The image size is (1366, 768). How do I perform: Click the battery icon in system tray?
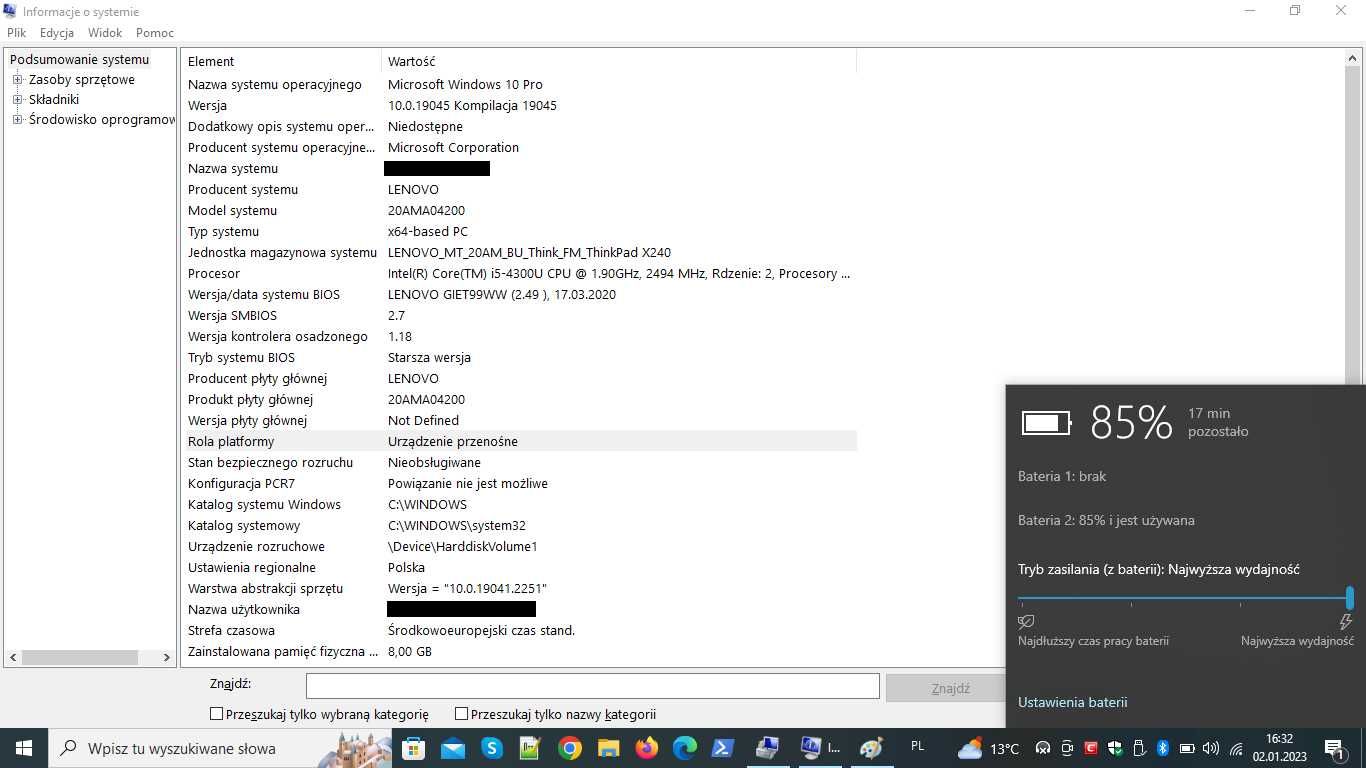1187,748
